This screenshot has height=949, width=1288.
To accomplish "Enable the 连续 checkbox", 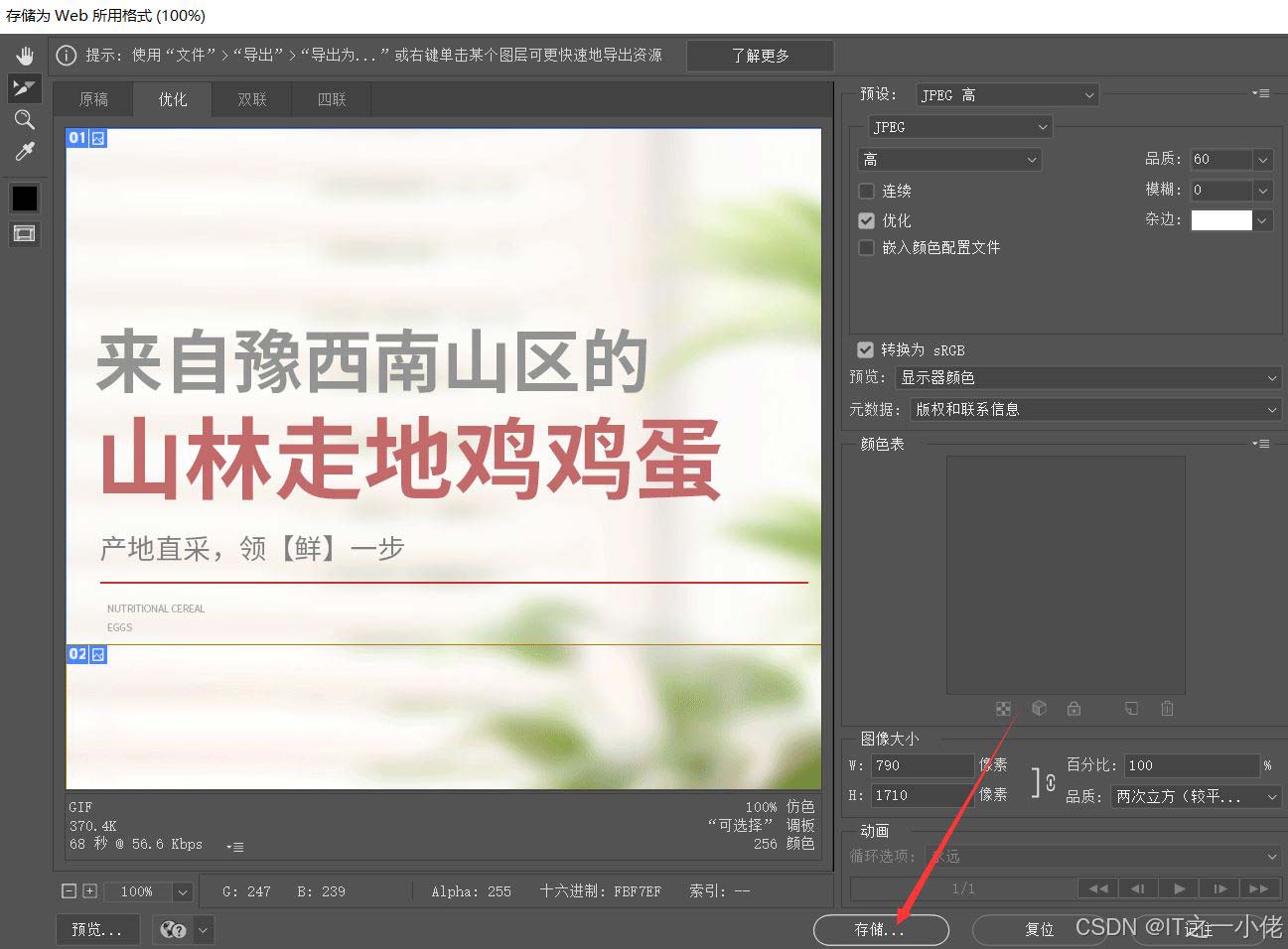I will [867, 191].
